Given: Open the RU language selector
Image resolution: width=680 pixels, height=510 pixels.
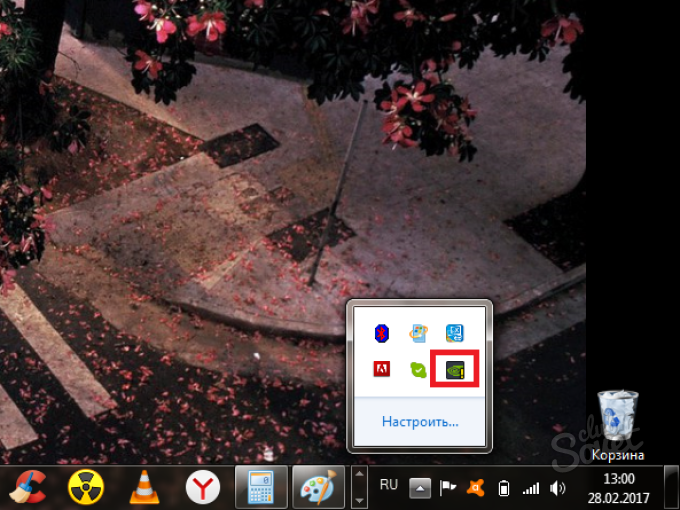Looking at the screenshot, I should (x=389, y=485).
